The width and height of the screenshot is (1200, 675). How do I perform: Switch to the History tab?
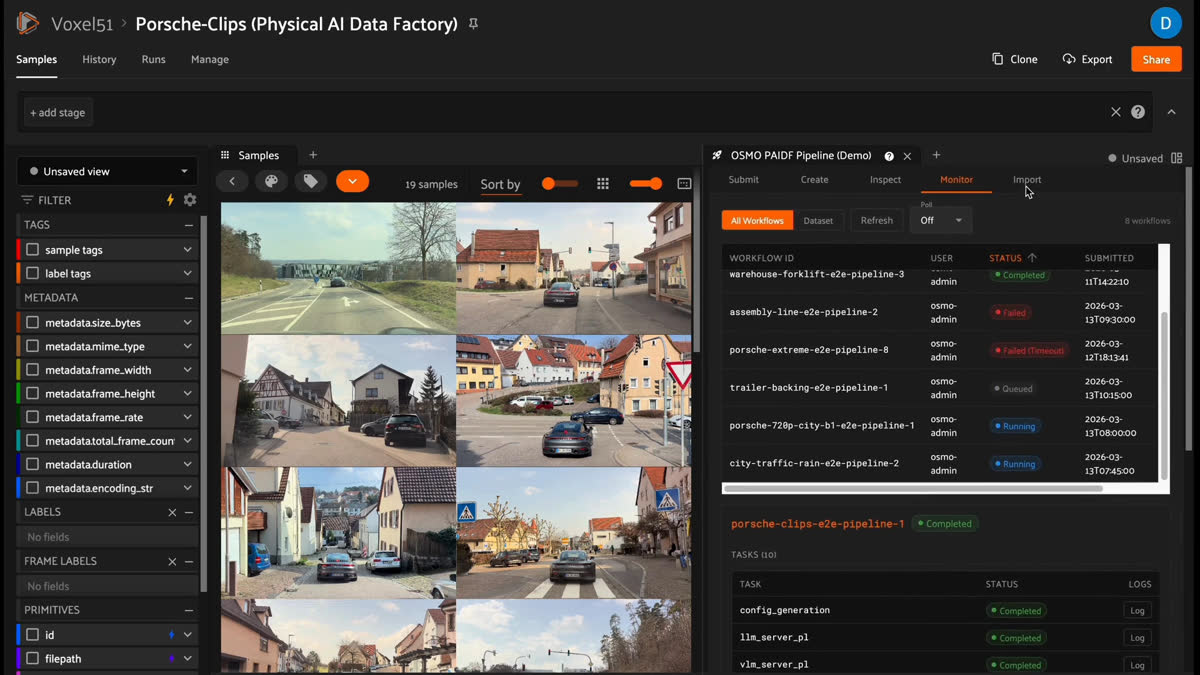click(x=99, y=59)
